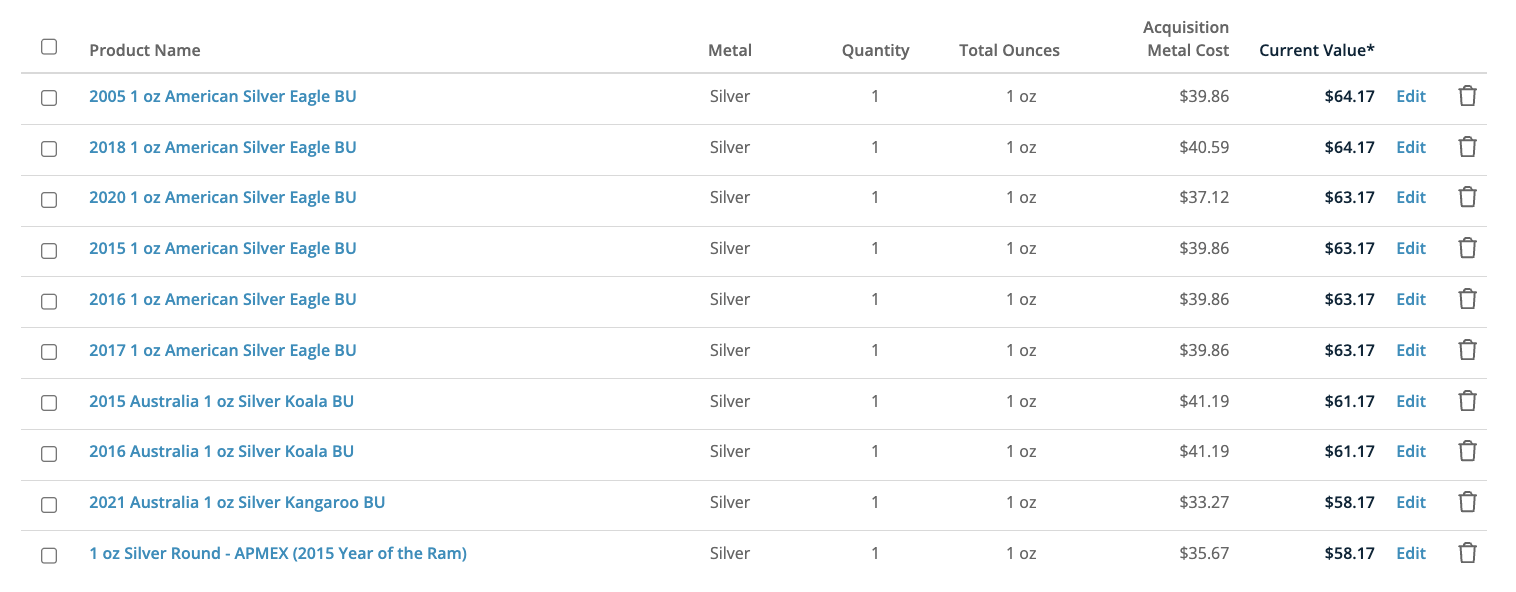Screen dimensions: 1516x592
Task: Delete the 2016 American Silver Eagle row
Action: click(x=1467, y=300)
